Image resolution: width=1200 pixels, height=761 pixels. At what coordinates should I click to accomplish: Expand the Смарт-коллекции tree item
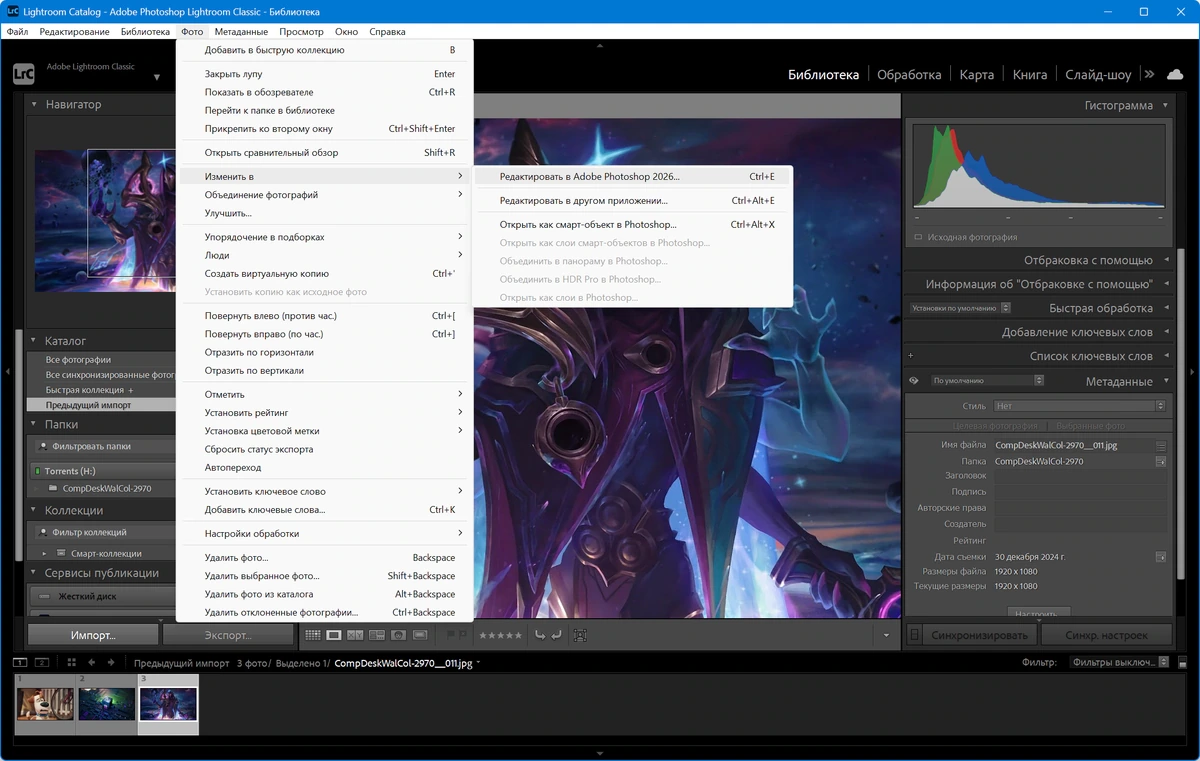pyautogui.click(x=45, y=553)
